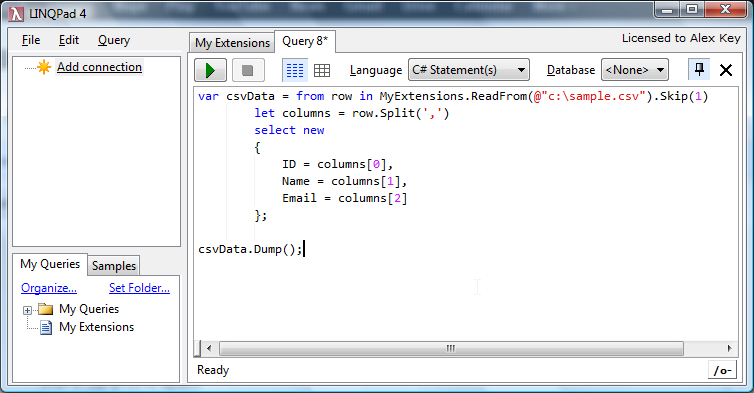The height and width of the screenshot is (393, 754).
Task: Close the query with X icon
Action: (x=726, y=70)
